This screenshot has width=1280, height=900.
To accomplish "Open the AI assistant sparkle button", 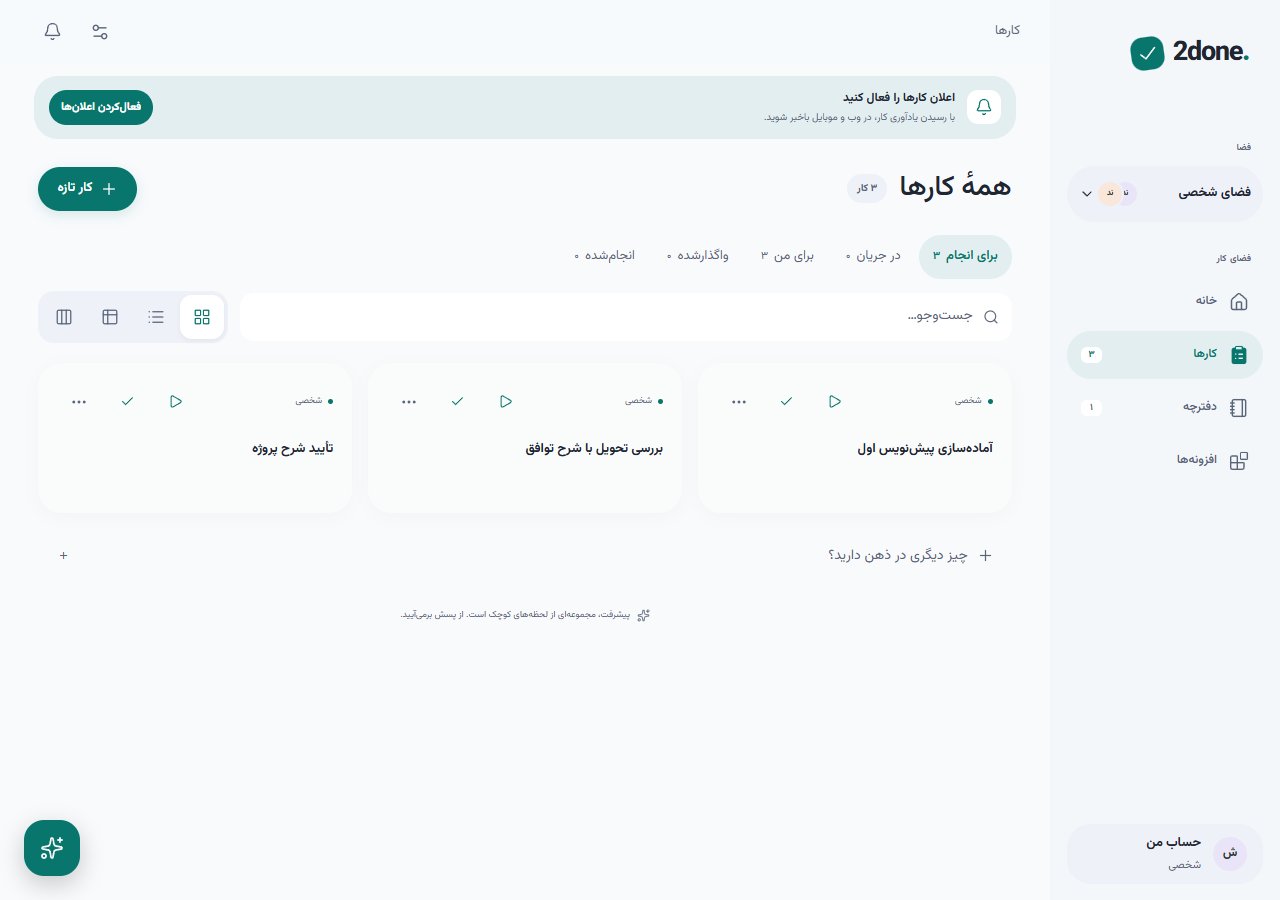I will click(x=52, y=848).
